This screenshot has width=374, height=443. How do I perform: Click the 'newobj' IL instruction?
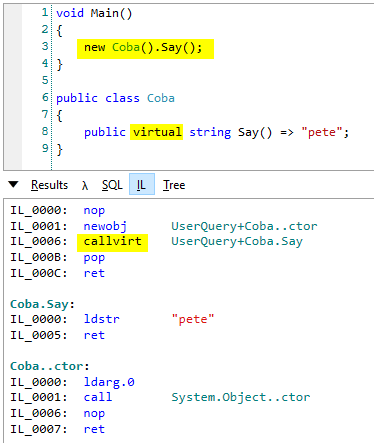(x=105, y=226)
